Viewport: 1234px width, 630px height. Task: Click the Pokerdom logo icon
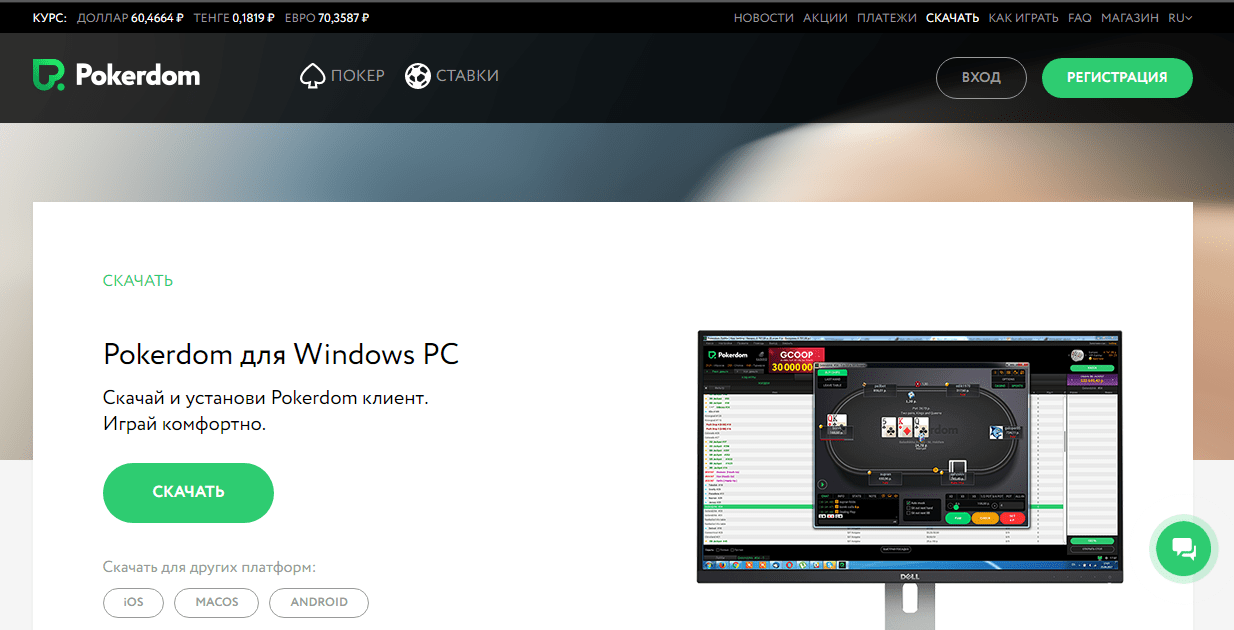coord(49,75)
